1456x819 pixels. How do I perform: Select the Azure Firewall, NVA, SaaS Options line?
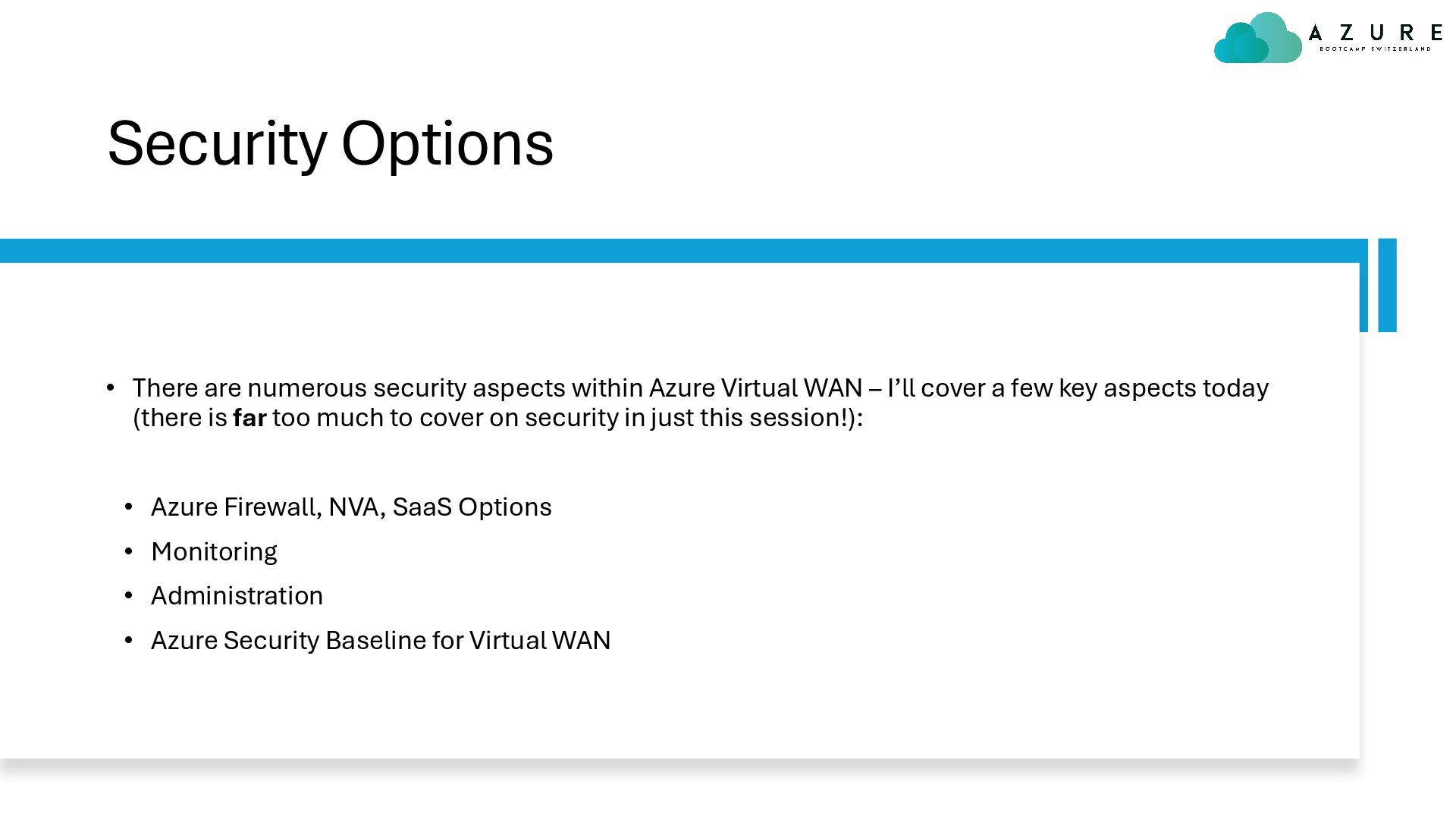click(351, 507)
